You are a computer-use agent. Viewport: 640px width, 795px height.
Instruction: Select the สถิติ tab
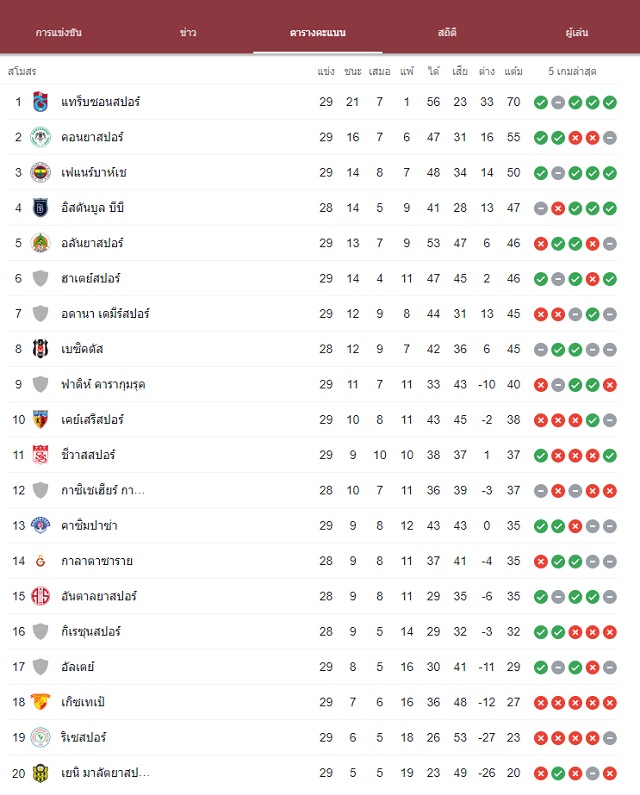(447, 32)
